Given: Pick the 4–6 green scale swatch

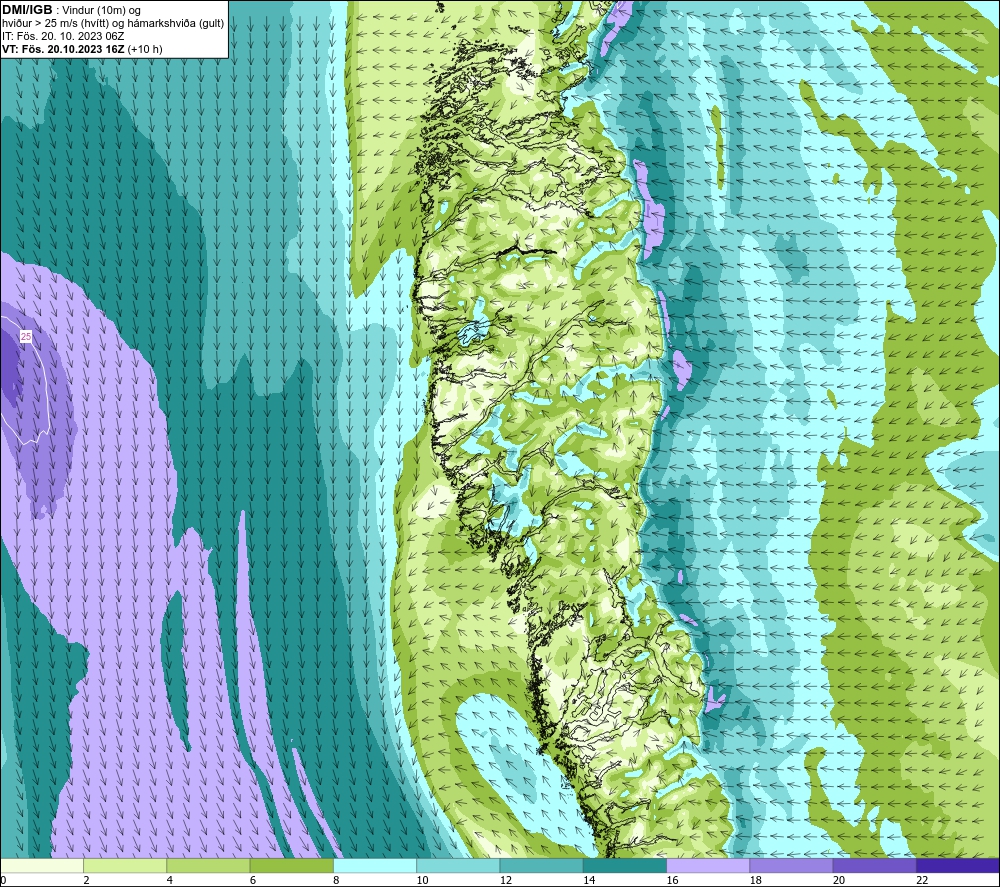Looking at the screenshot, I should point(208,865).
